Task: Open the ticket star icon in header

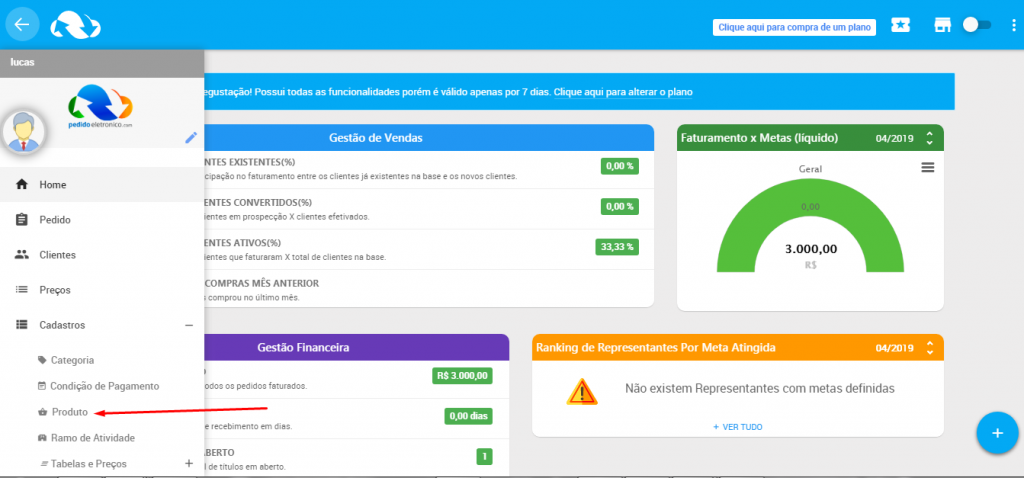Action: coord(901,25)
